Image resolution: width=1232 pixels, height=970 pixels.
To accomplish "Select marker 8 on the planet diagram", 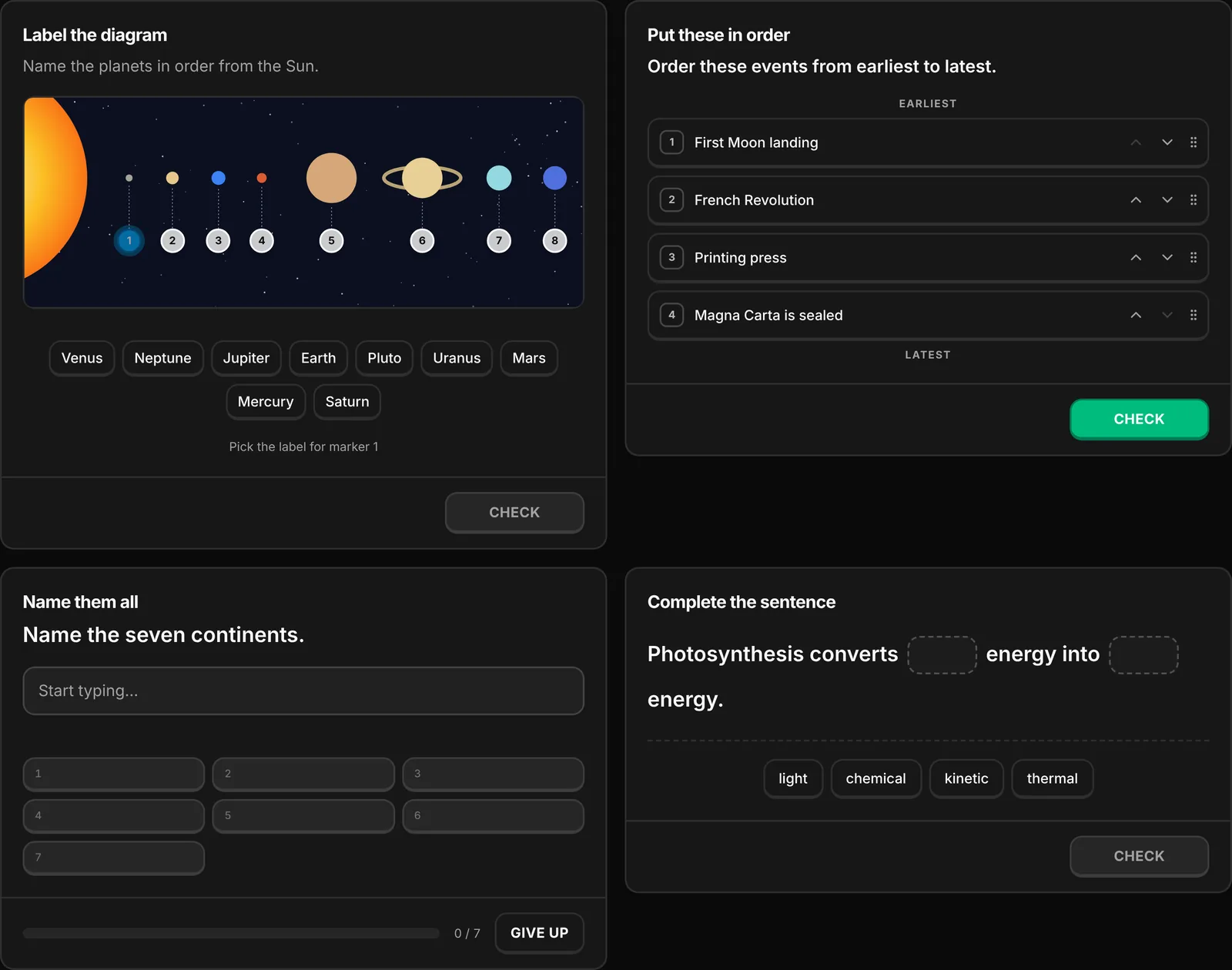I will [554, 241].
